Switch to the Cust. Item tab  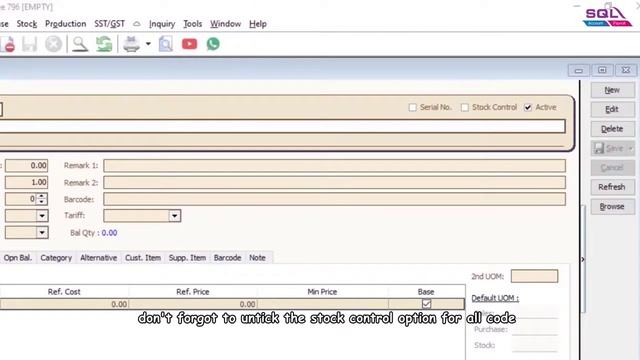pyautogui.click(x=143, y=258)
